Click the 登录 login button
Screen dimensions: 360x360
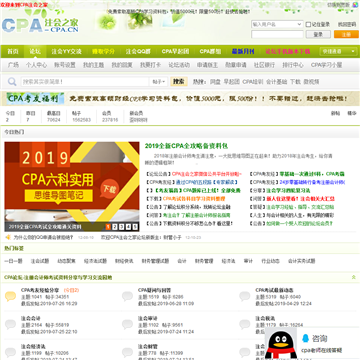pyautogui.click(x=318, y=34)
